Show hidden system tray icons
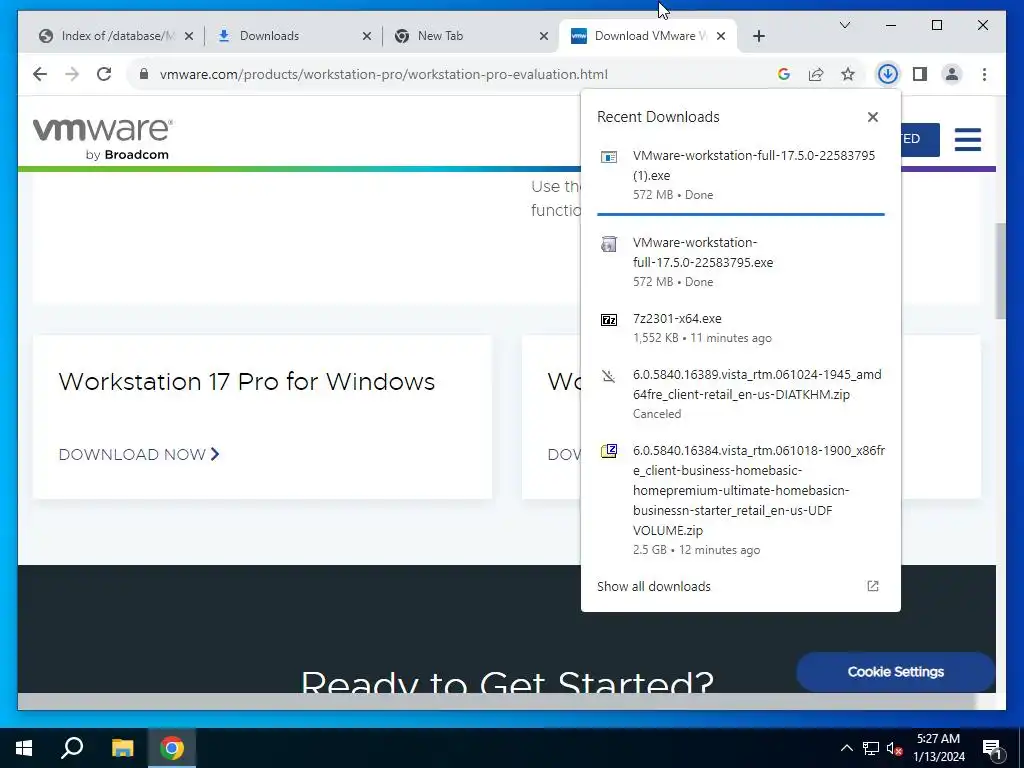 (x=846, y=748)
